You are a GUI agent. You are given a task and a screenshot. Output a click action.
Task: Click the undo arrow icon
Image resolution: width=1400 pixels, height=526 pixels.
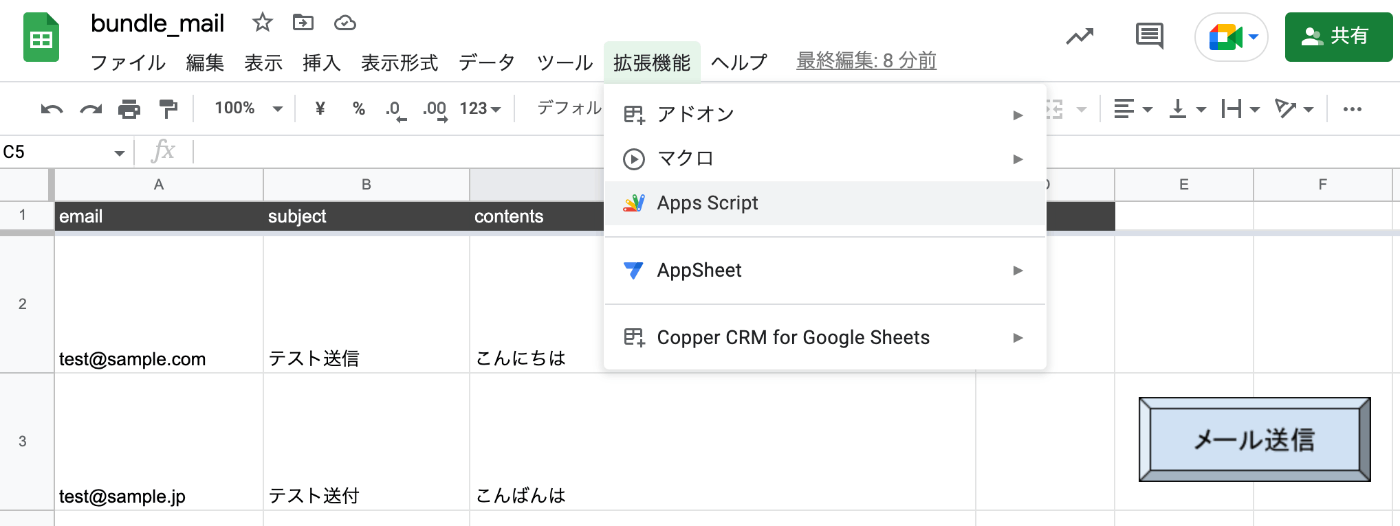(52, 109)
